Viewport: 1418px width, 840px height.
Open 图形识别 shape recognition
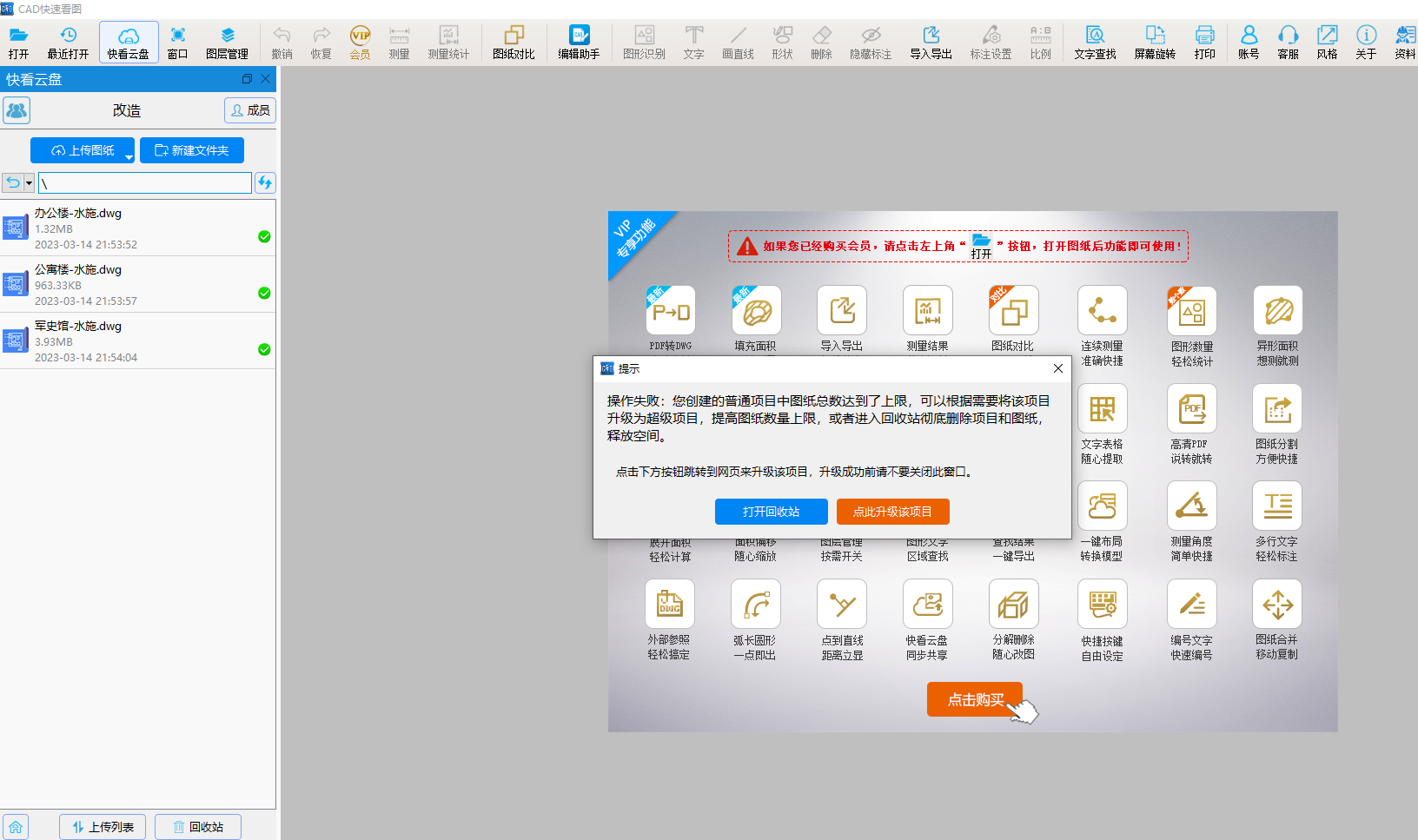[644, 42]
